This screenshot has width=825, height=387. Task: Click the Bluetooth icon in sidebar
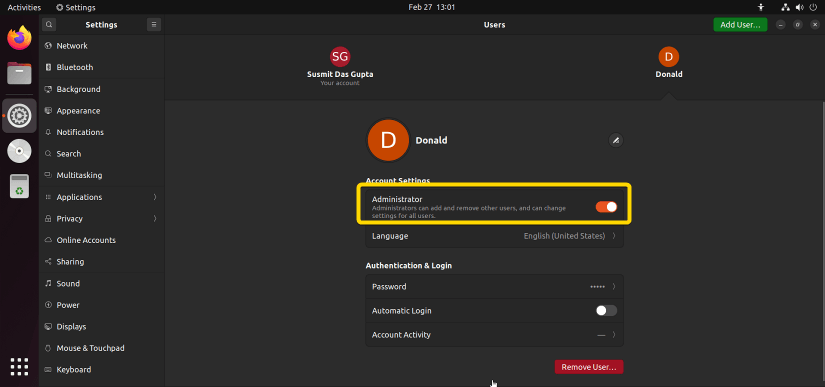click(48, 67)
